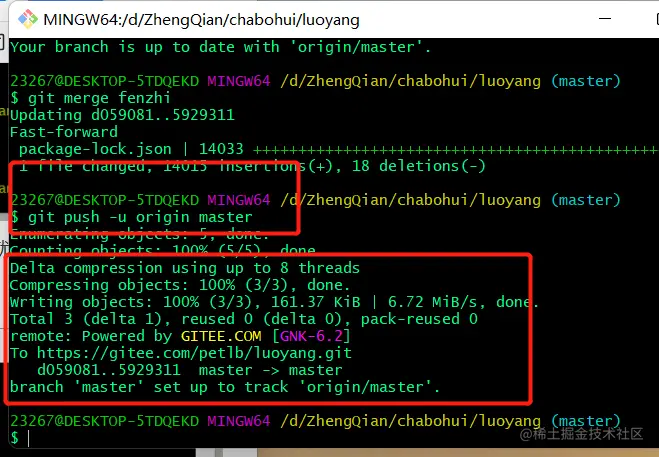Click the empty prompt cursor at the bottom
659x457 pixels.
pos(29,439)
